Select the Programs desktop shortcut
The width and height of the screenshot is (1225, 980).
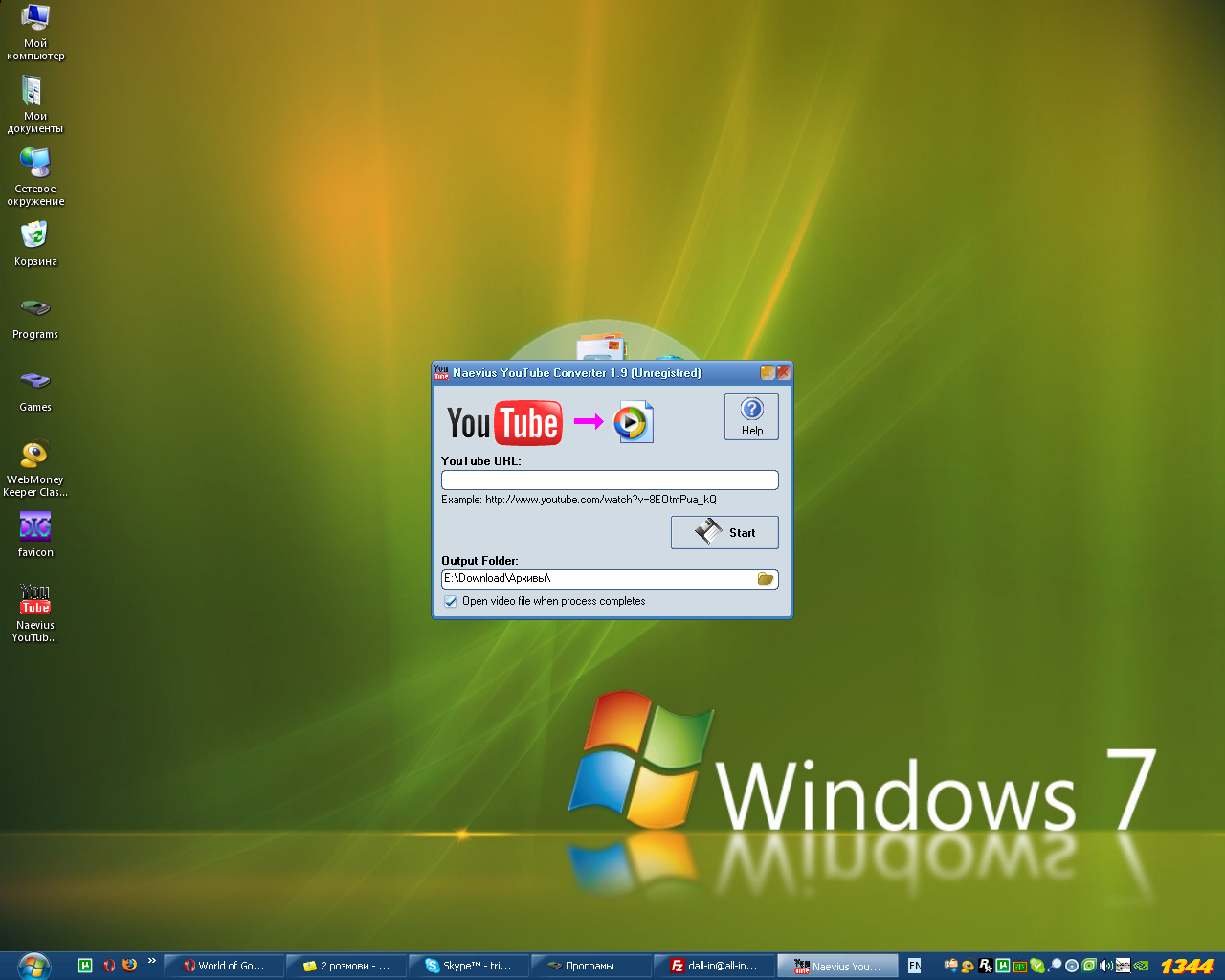coord(35,318)
